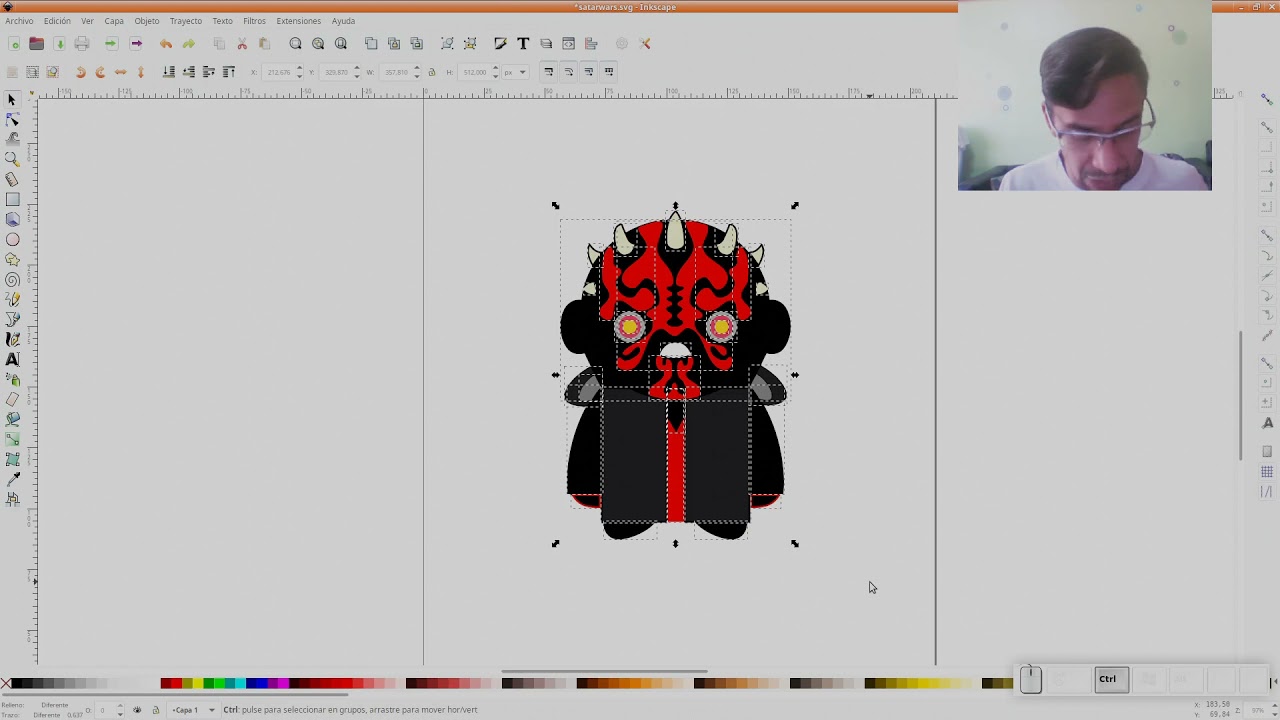
Task: Open the Trayecto menu
Action: pos(185,21)
